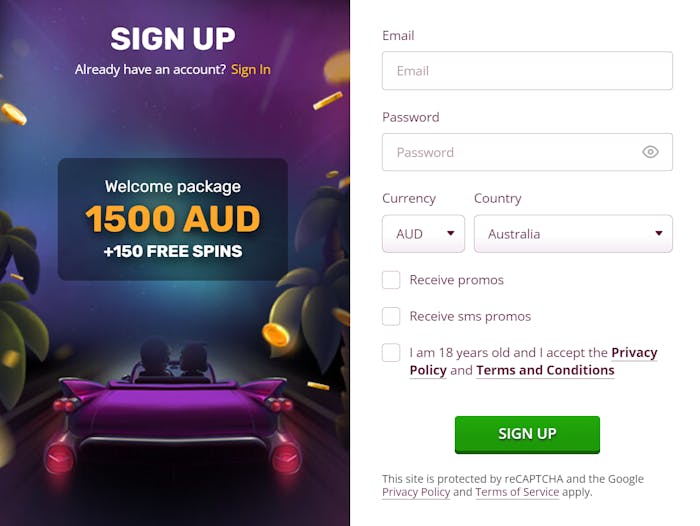700x526 pixels.
Task: Check the 18 years old agreement box
Action: click(x=391, y=353)
